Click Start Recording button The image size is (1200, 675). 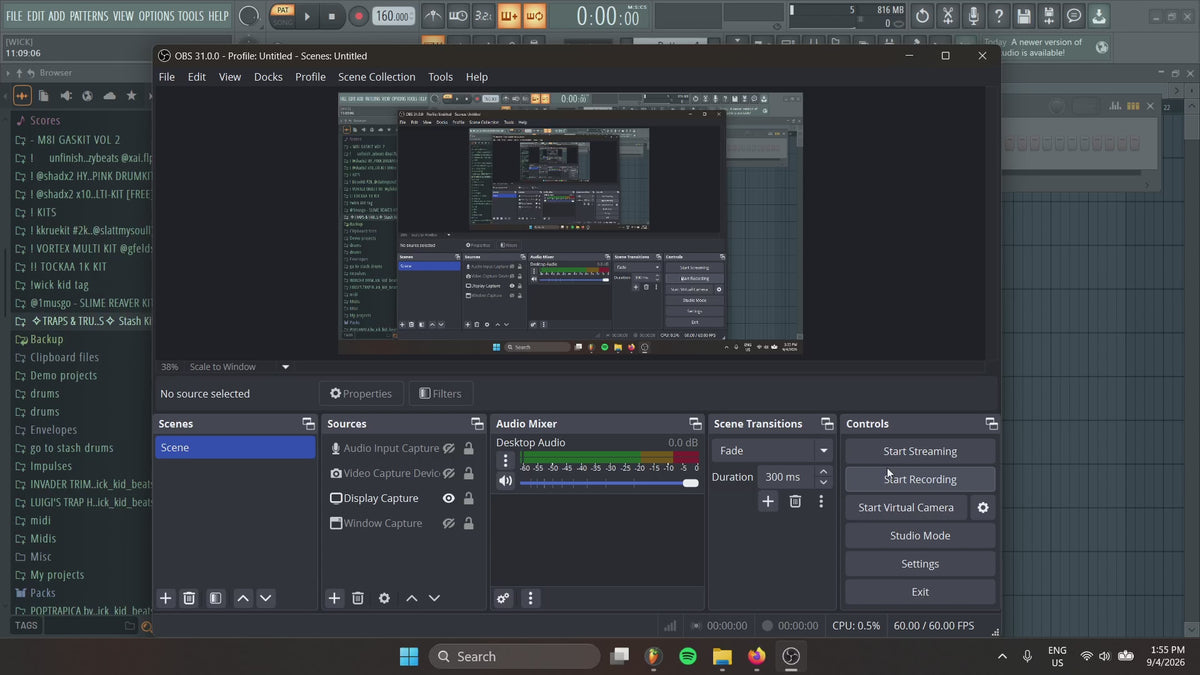point(920,479)
